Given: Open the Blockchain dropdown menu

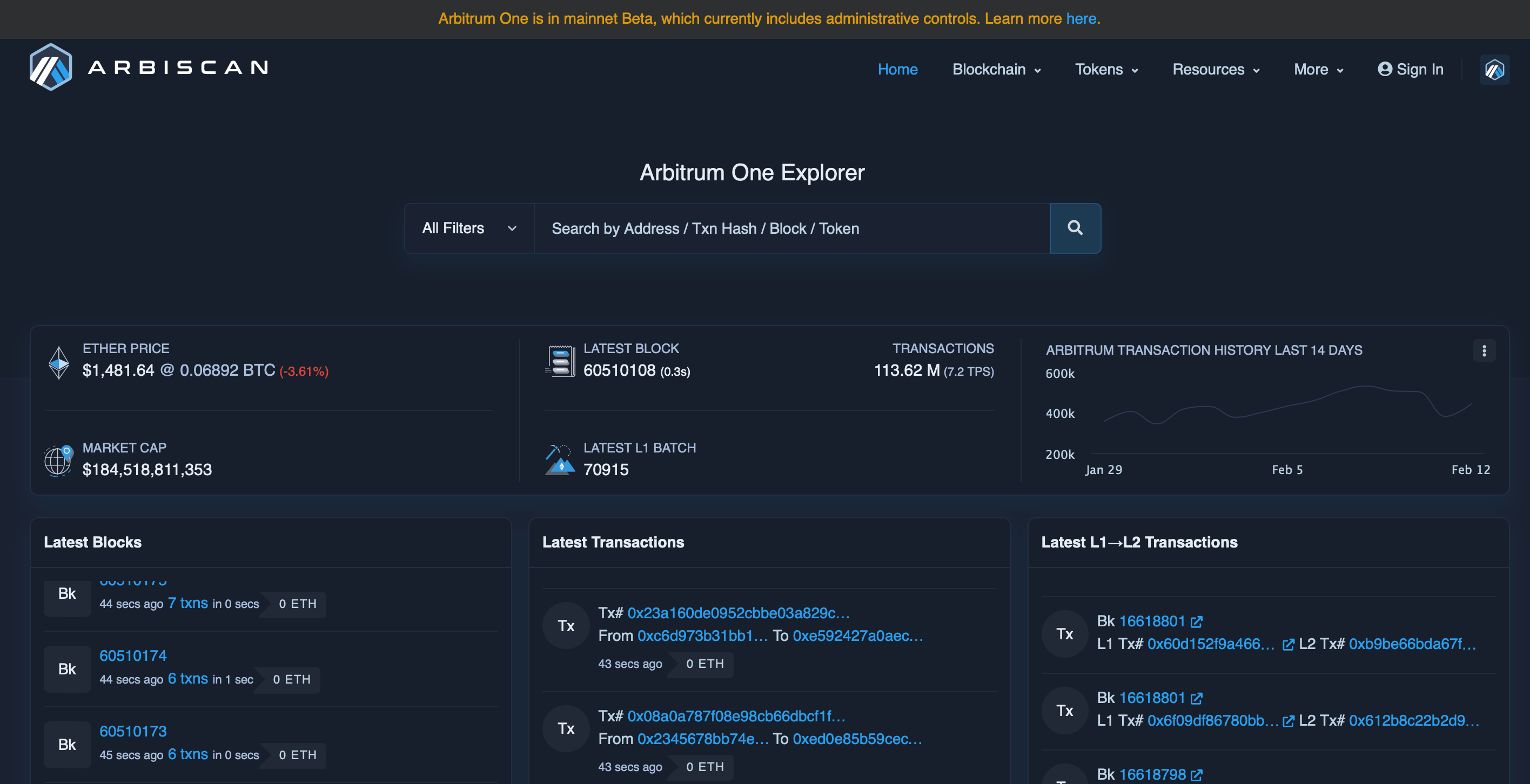Looking at the screenshot, I should [996, 70].
